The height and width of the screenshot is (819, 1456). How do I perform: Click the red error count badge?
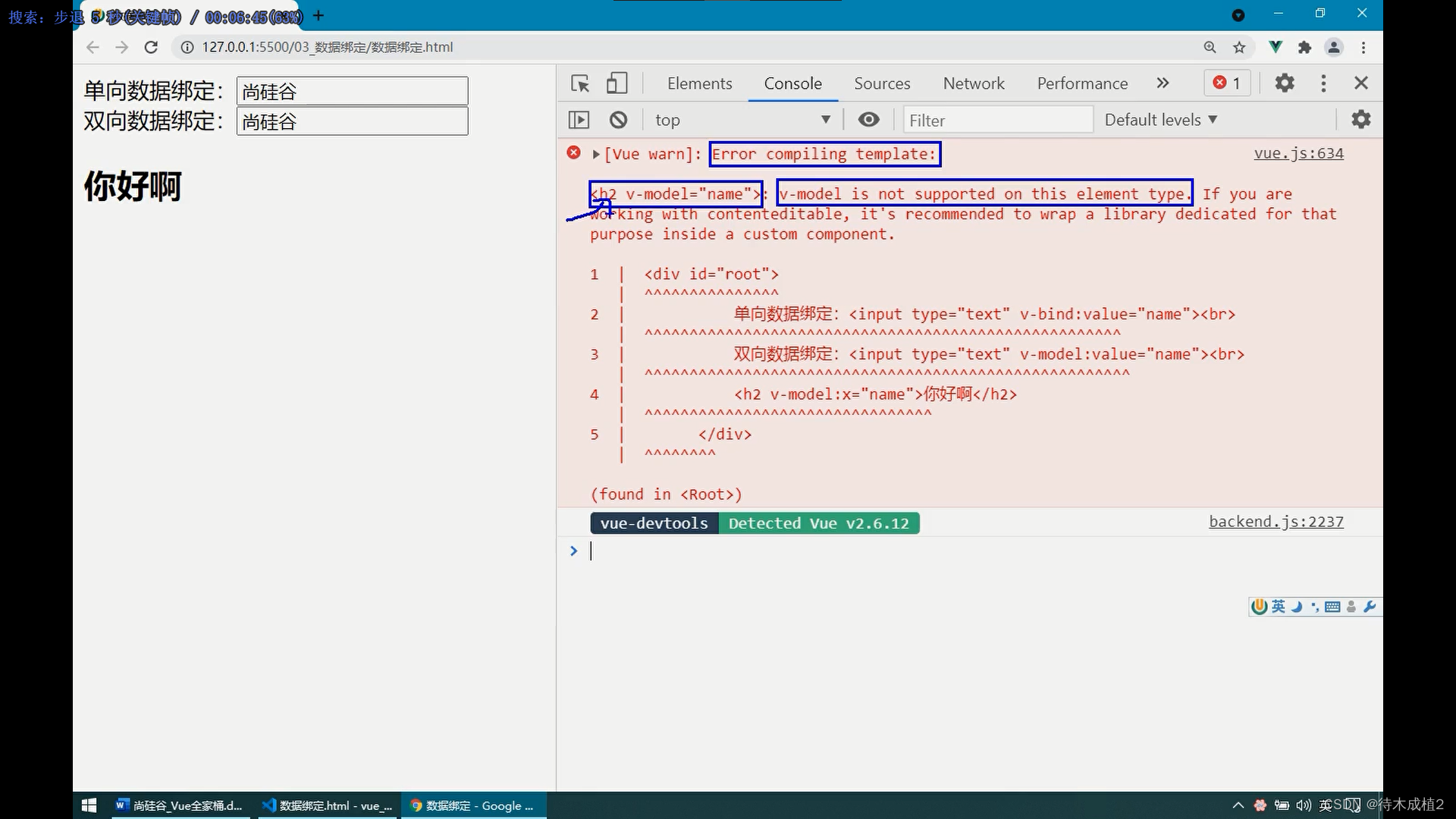coord(1226,83)
